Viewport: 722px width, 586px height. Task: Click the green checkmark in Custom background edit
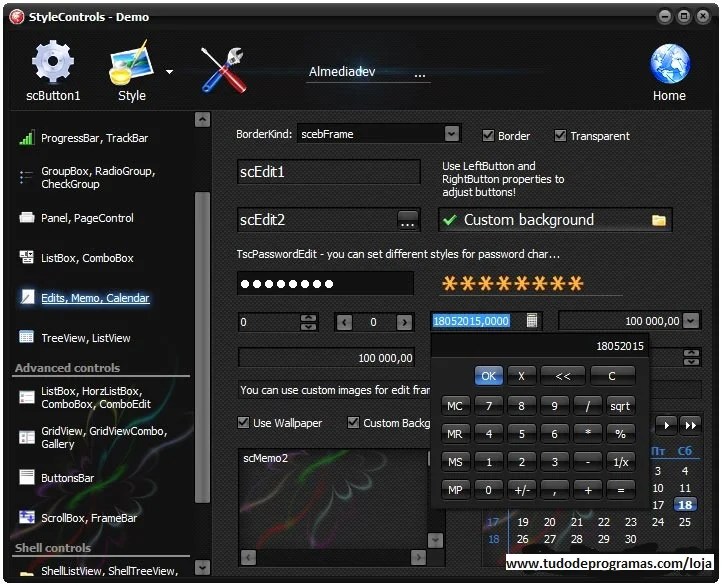pyautogui.click(x=449, y=220)
